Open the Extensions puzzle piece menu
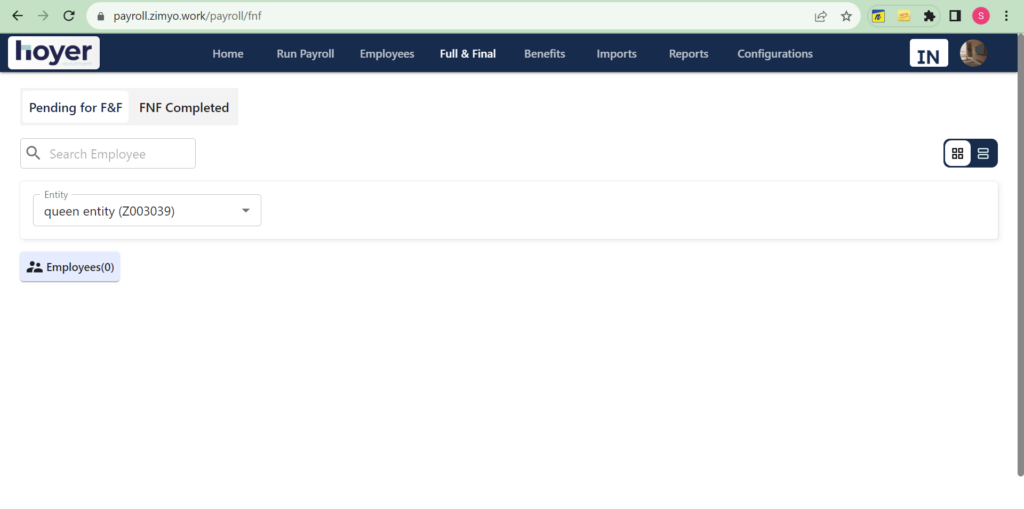This screenshot has height=509, width=1024. tap(929, 16)
